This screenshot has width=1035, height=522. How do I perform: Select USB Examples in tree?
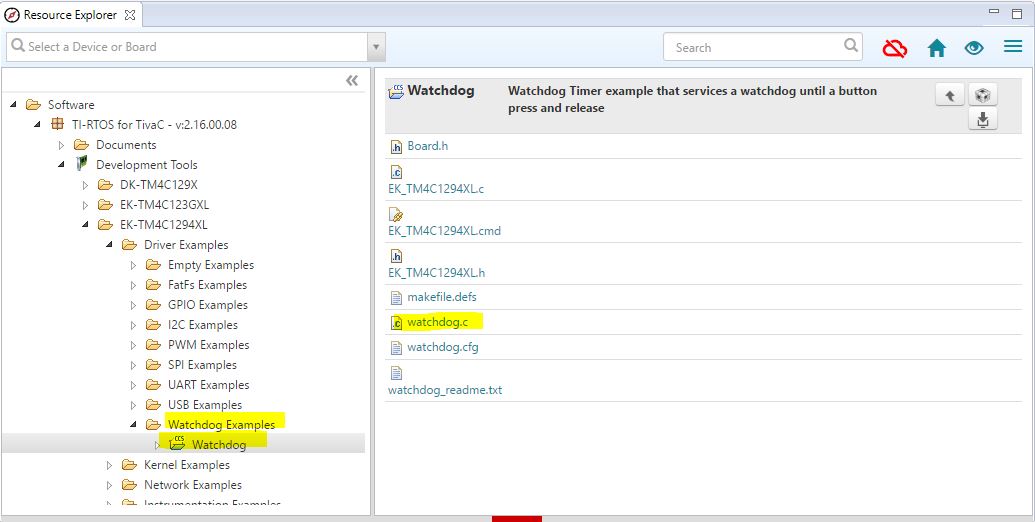pyautogui.click(x=205, y=405)
